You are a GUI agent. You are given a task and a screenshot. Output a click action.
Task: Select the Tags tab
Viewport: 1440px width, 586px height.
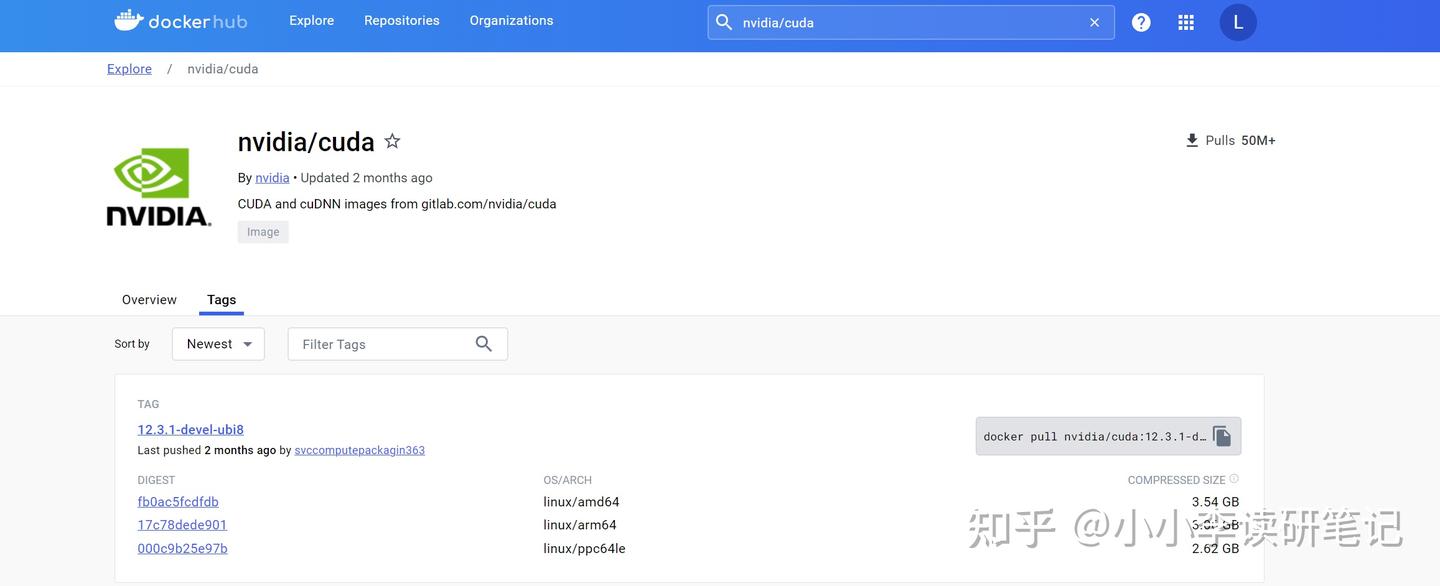click(x=221, y=300)
